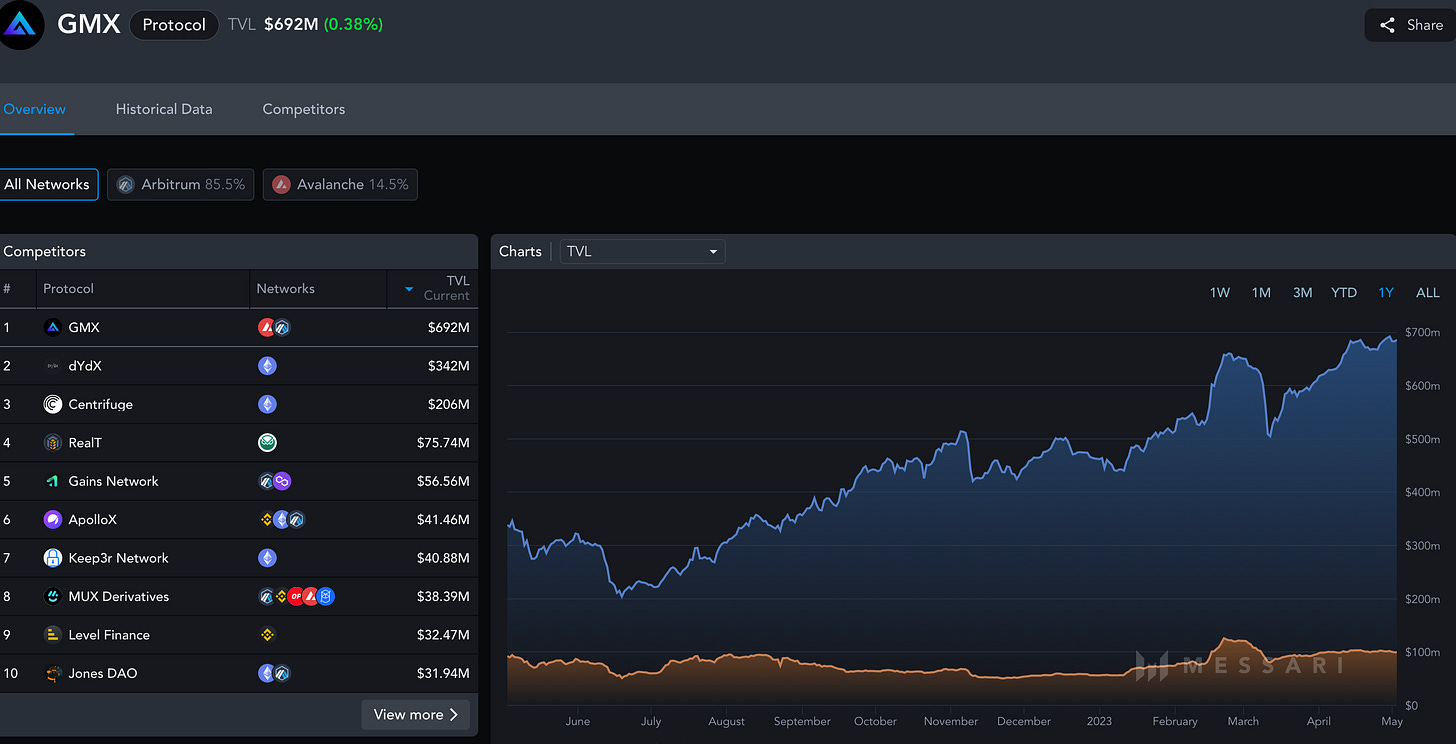
Task: Click the $342M TVL value
Action: (448, 366)
